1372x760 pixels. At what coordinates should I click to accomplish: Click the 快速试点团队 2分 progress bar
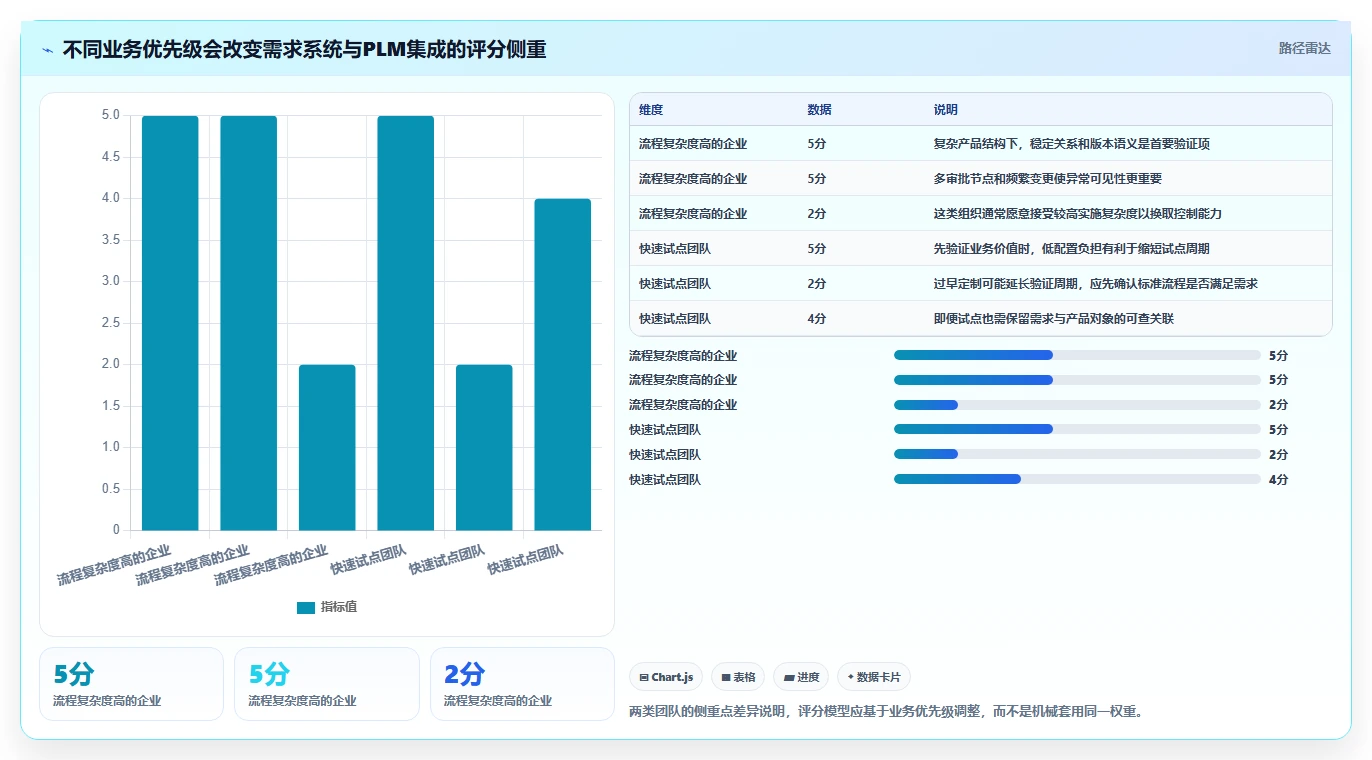(1077, 455)
